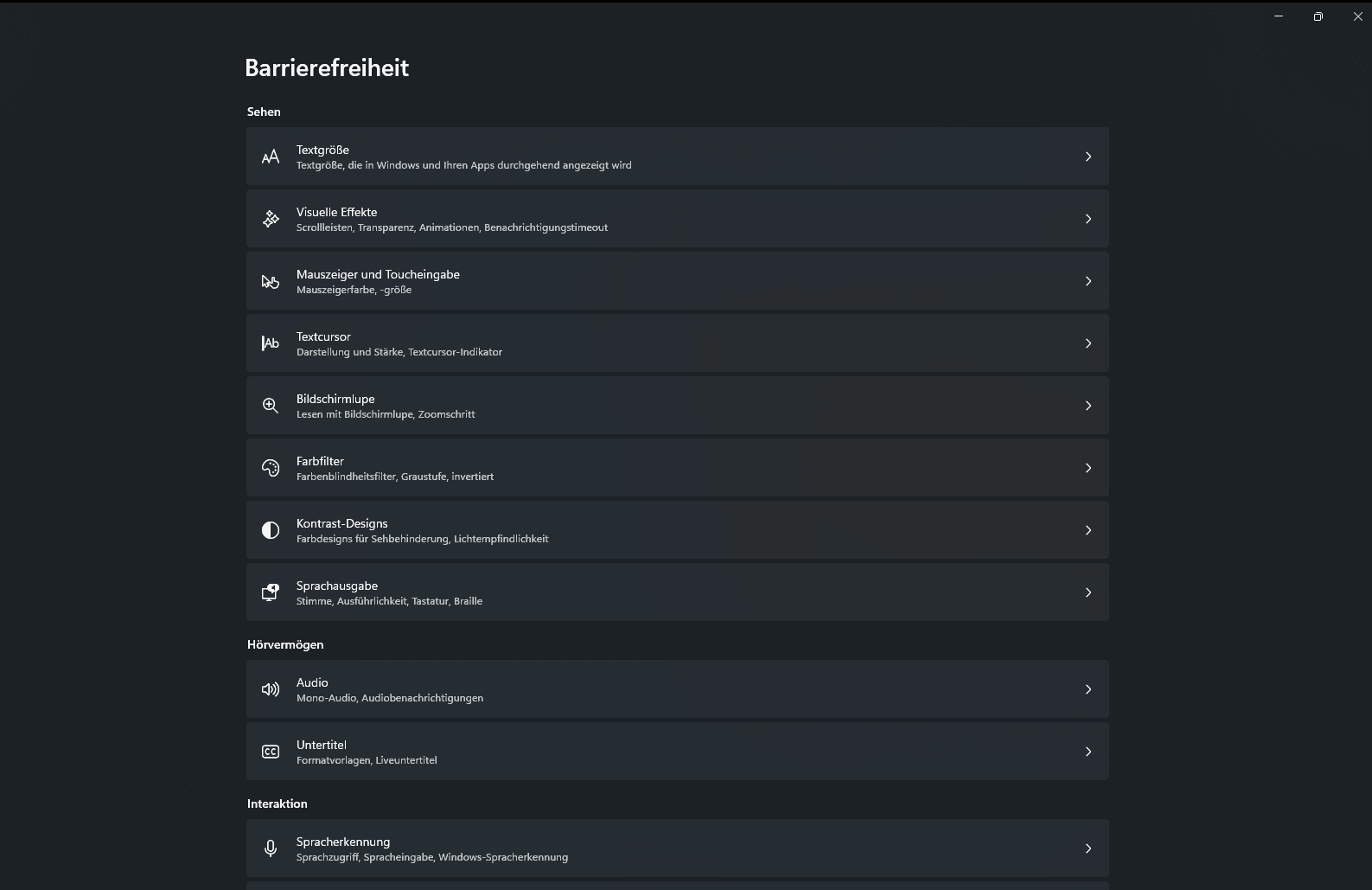Select the Visuelle Effekte title
The width and height of the screenshot is (1372, 890).
(x=336, y=212)
